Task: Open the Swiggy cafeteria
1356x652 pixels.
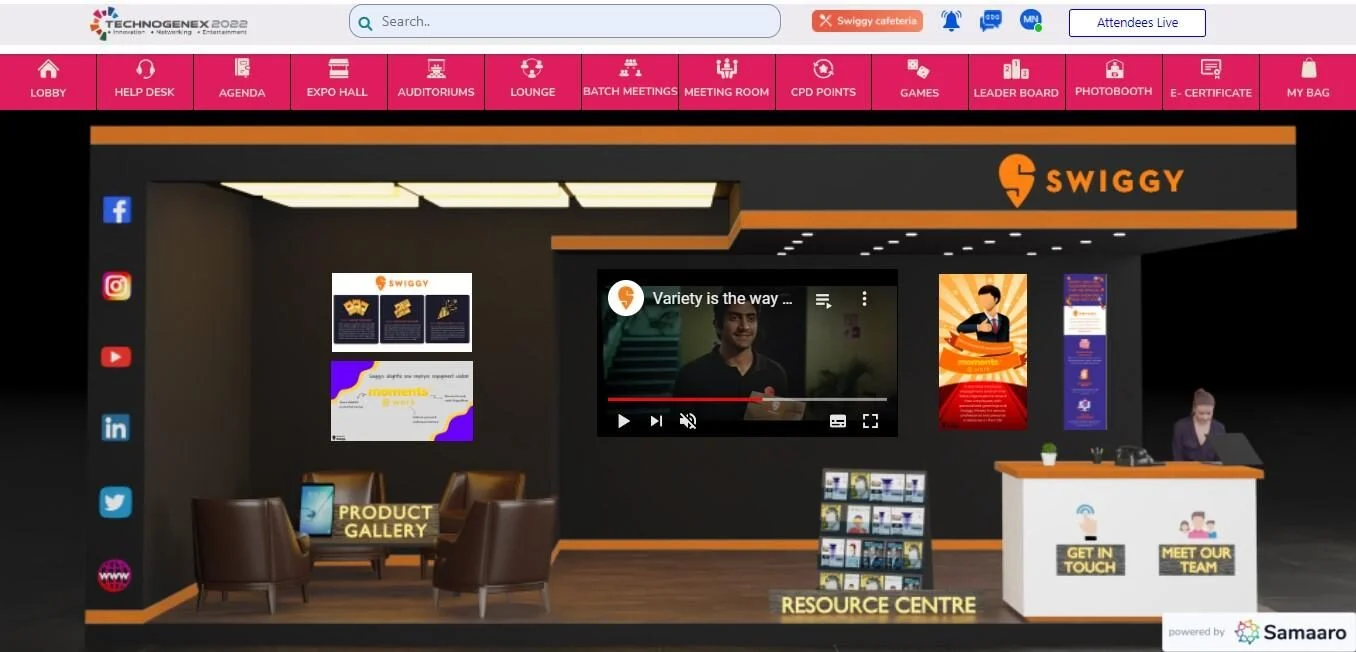Action: click(x=866, y=19)
